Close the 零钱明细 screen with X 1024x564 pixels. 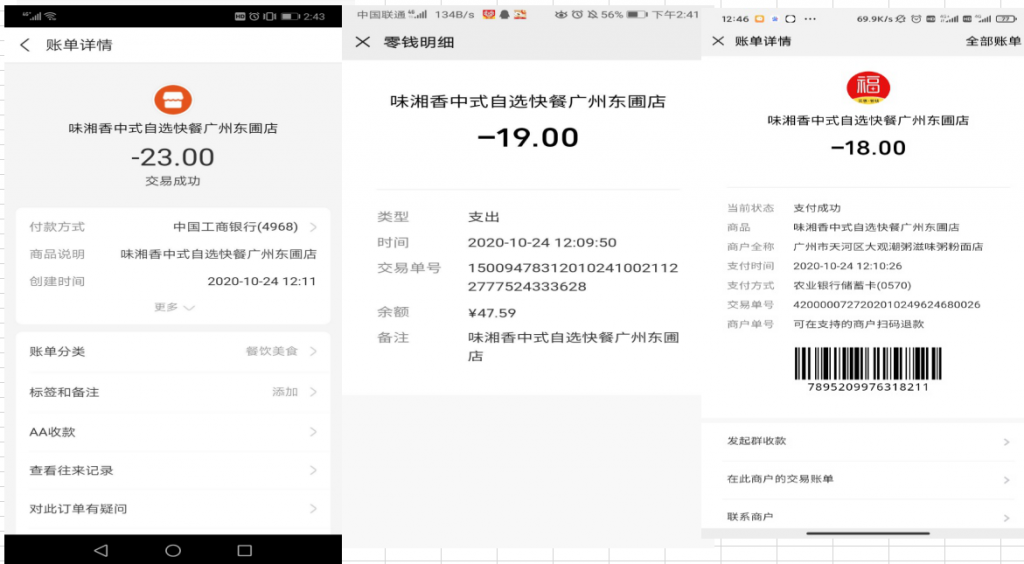pyautogui.click(x=363, y=42)
